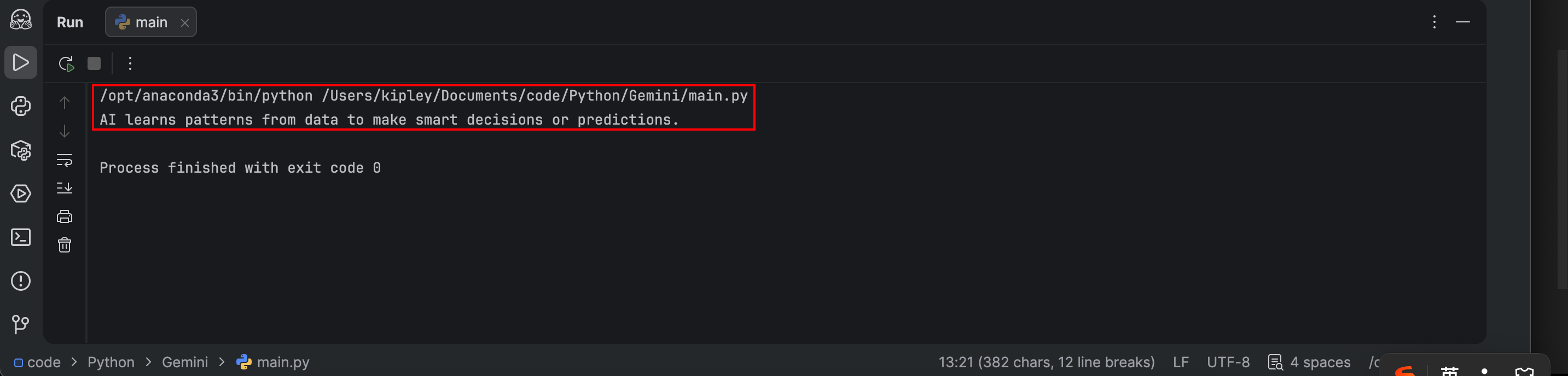This screenshot has height=376, width=1568.
Task: Print the console output
Action: pyautogui.click(x=65, y=216)
